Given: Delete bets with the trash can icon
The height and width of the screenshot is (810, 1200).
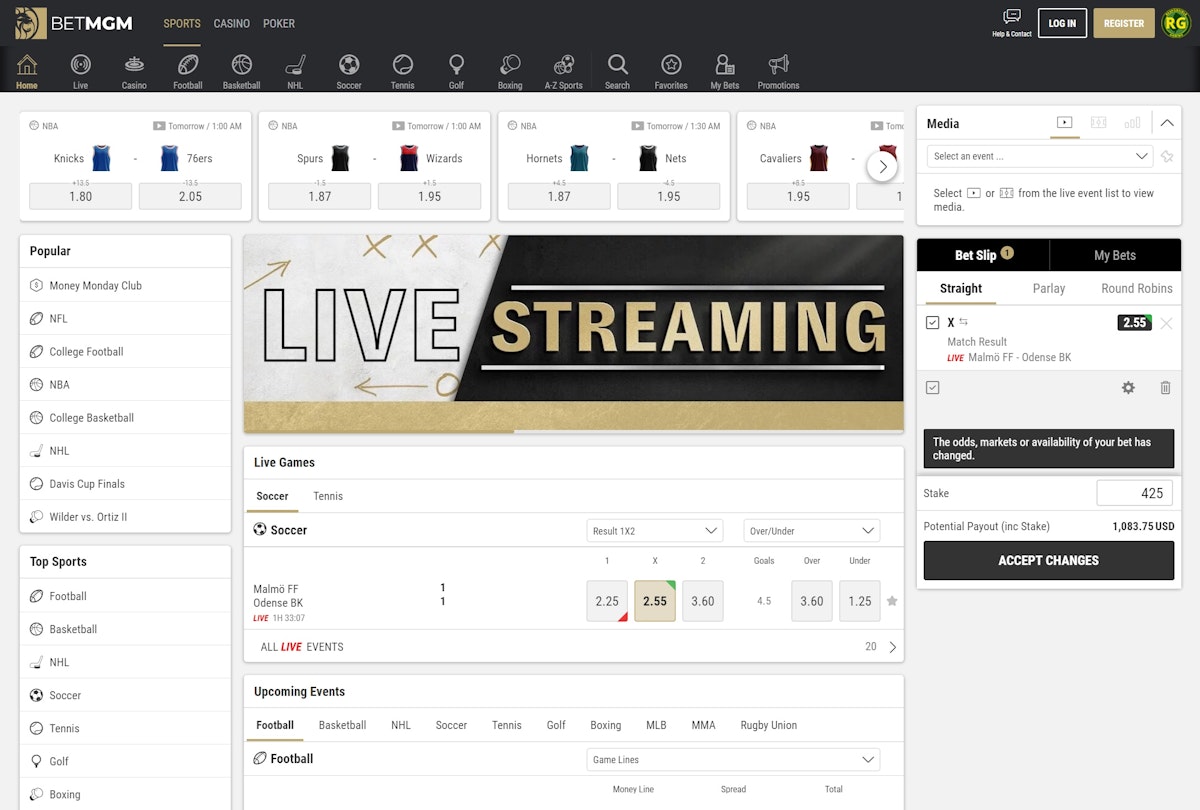Looking at the screenshot, I should click(1165, 388).
